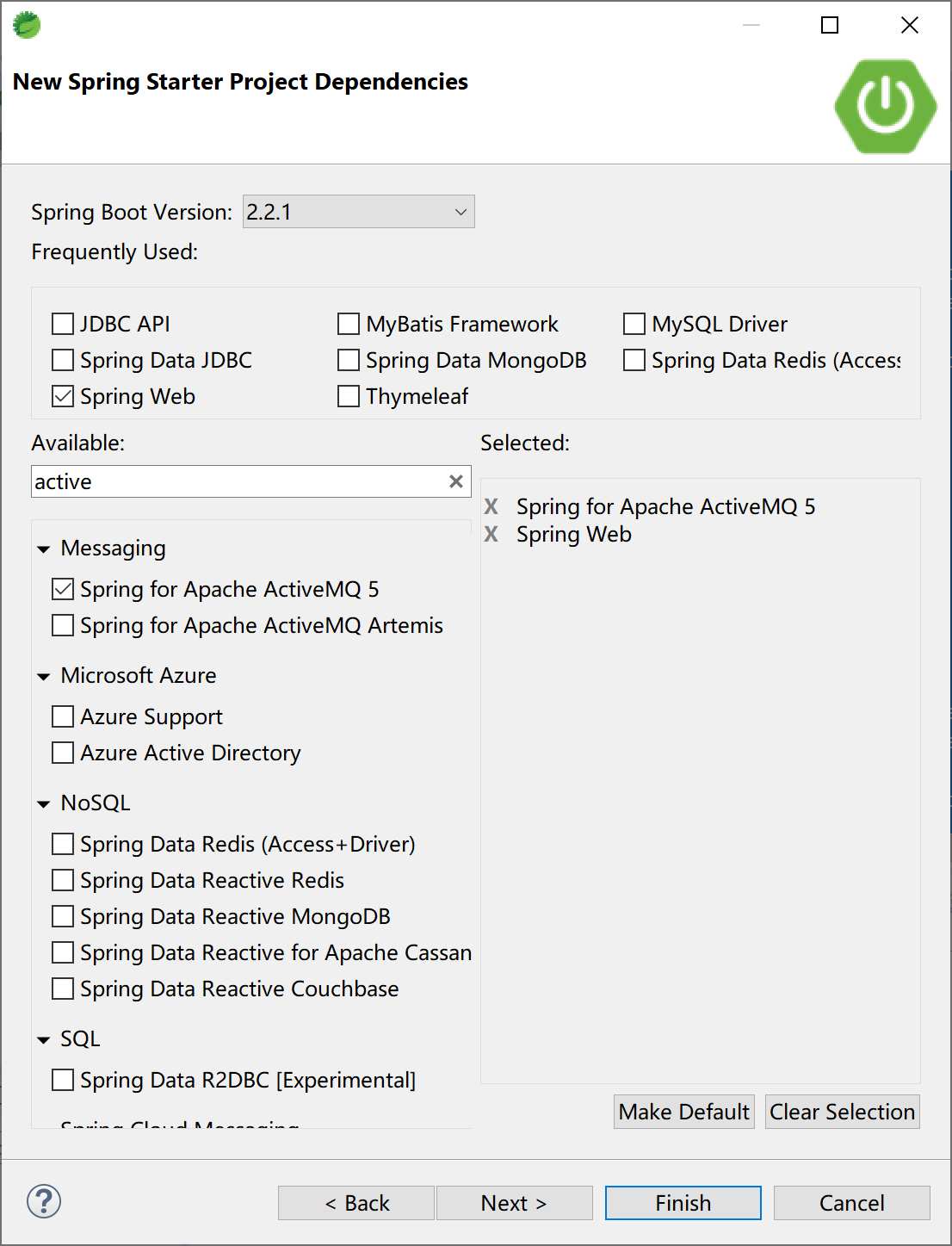This screenshot has height=1246, width=952.
Task: Click the 'SQL' category label
Action: click(x=80, y=1038)
